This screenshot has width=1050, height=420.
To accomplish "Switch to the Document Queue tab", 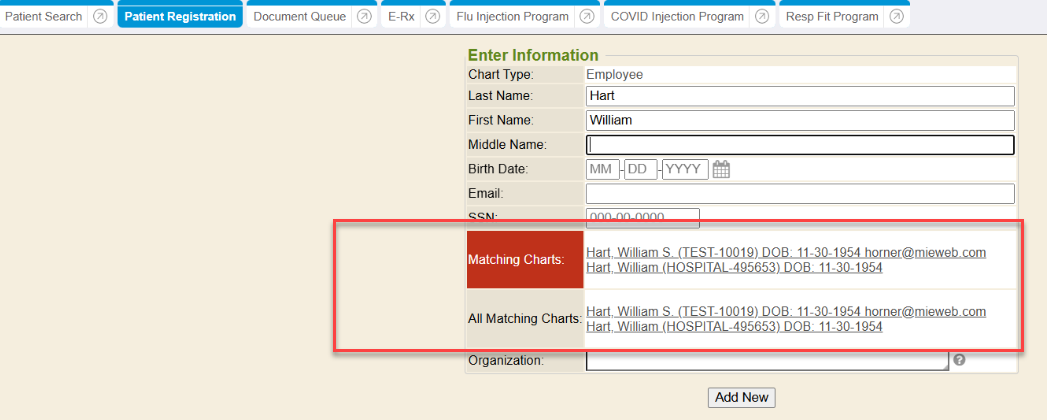I will tap(299, 17).
